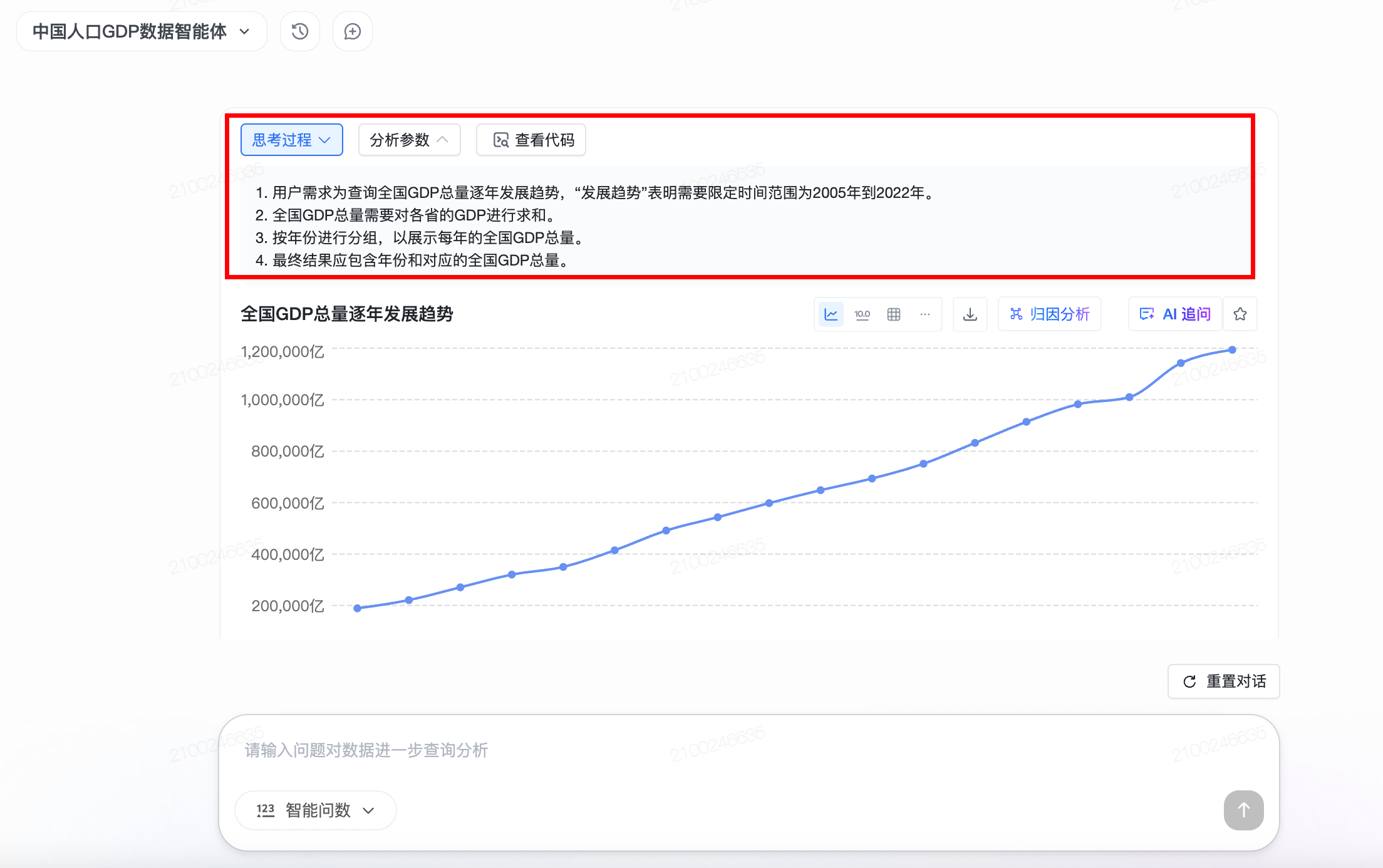Focus the question input field
The width and height of the screenshot is (1383, 868).
point(748,750)
